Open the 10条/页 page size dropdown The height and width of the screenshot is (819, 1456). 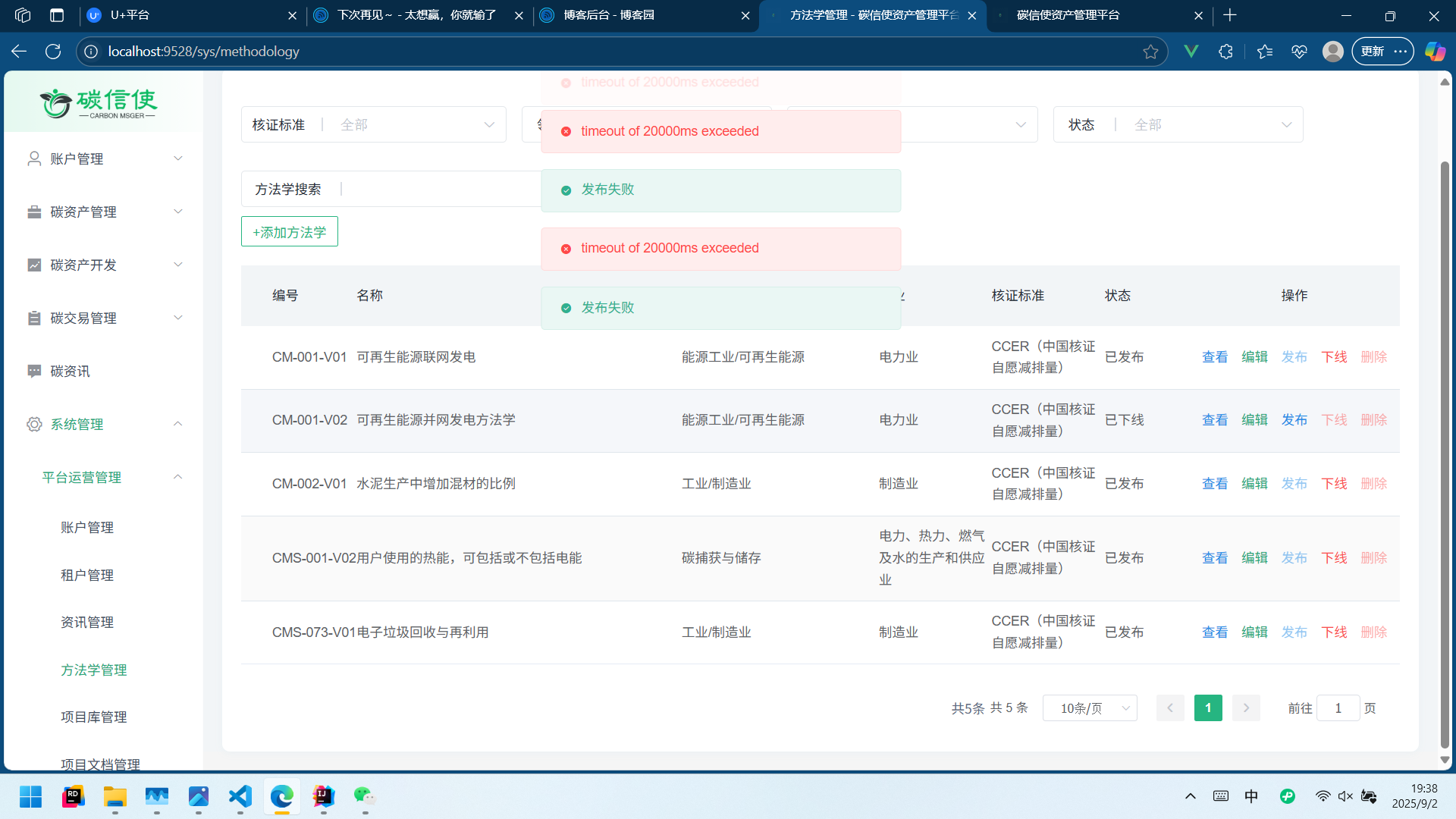(1090, 708)
